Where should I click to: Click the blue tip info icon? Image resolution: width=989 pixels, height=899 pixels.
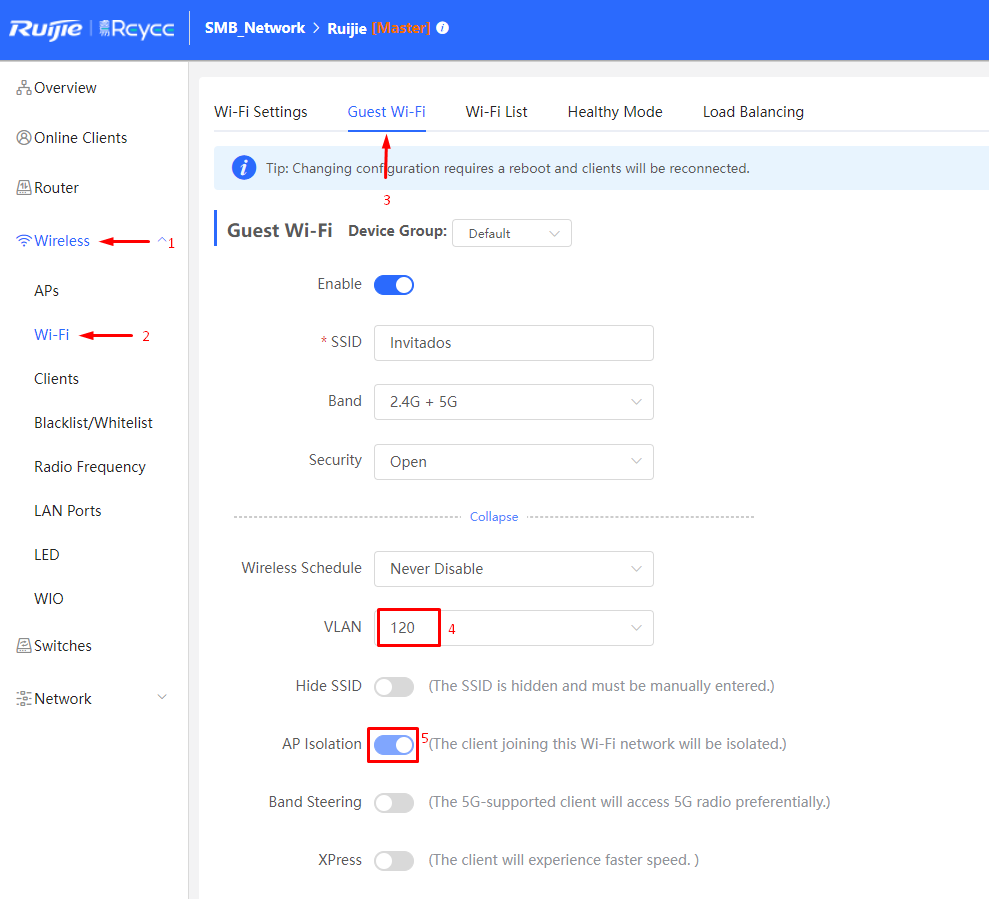(x=244, y=168)
